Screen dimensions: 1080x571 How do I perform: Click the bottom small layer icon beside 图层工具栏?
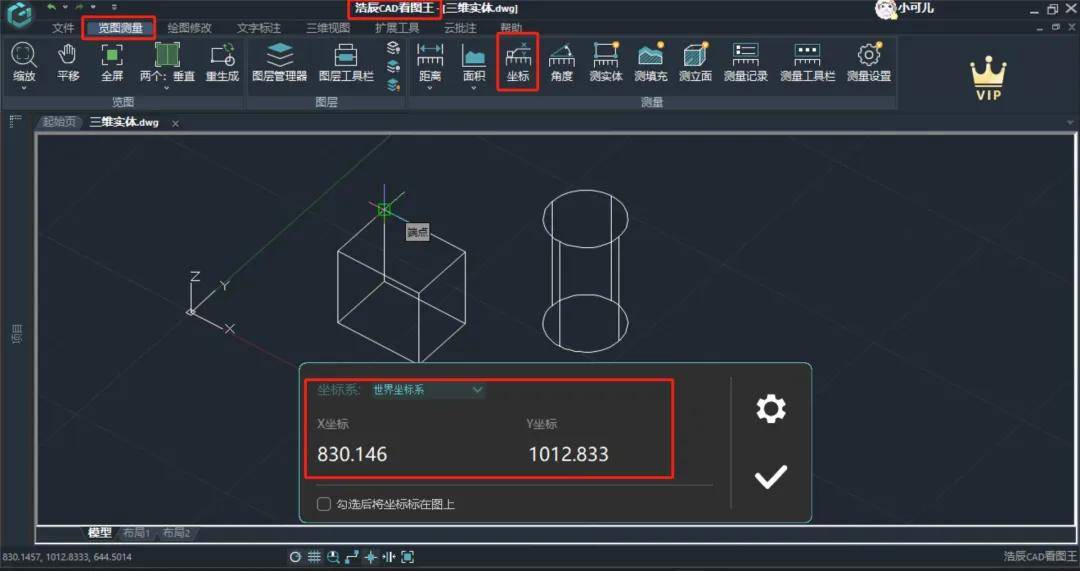(393, 85)
